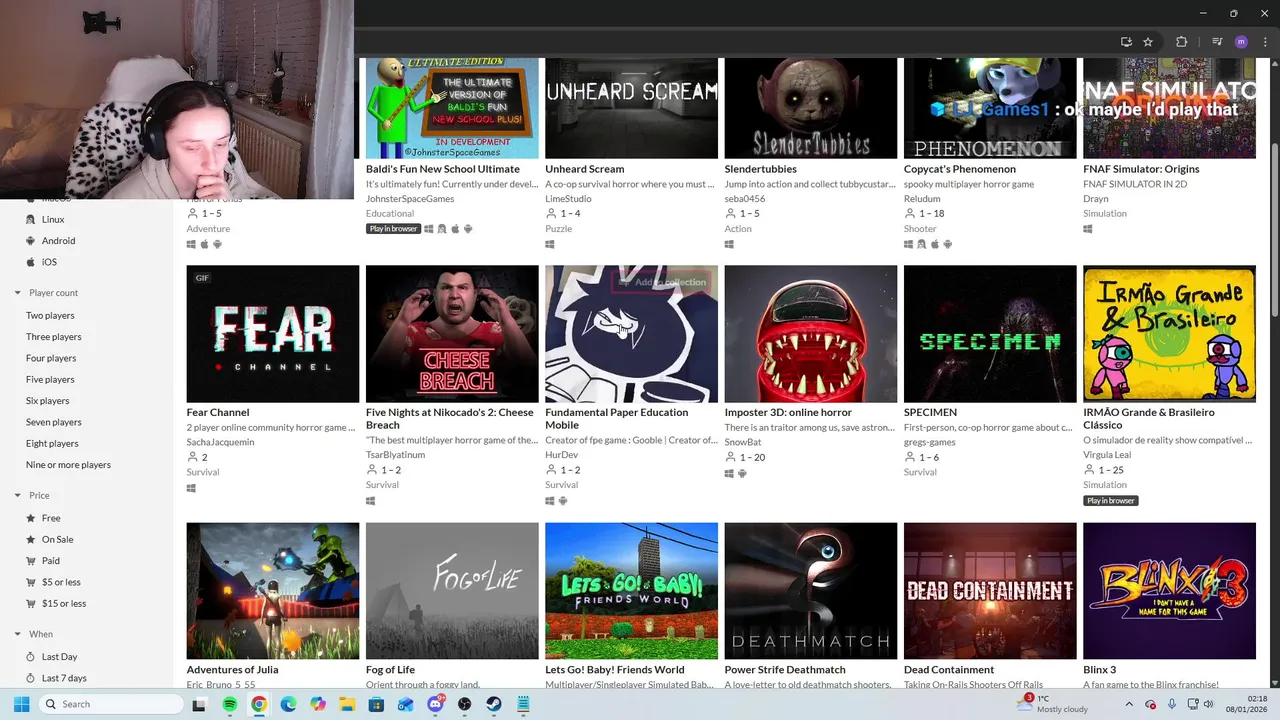Open Blinx 3 game thumbnail
Viewport: 1280px width, 720px height.
click(1169, 591)
